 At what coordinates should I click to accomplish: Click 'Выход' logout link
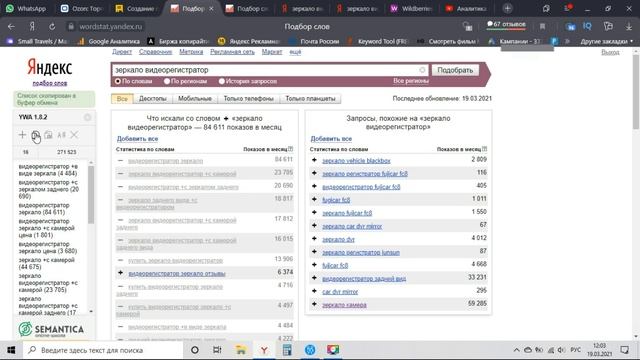(610, 52)
